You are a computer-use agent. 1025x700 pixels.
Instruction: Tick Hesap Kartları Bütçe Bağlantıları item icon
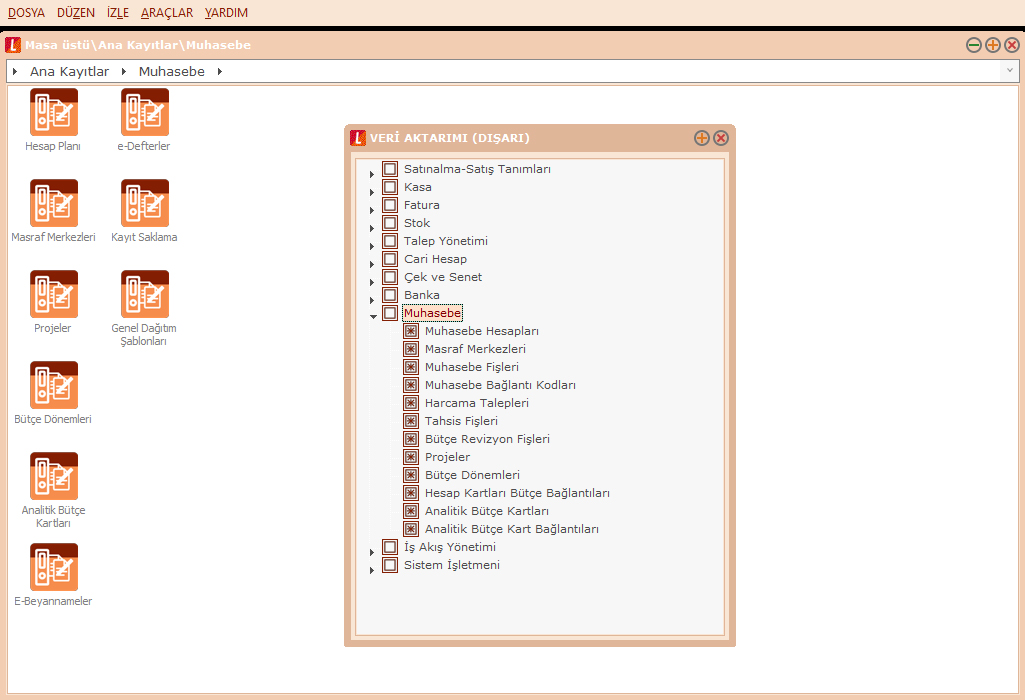click(x=411, y=493)
